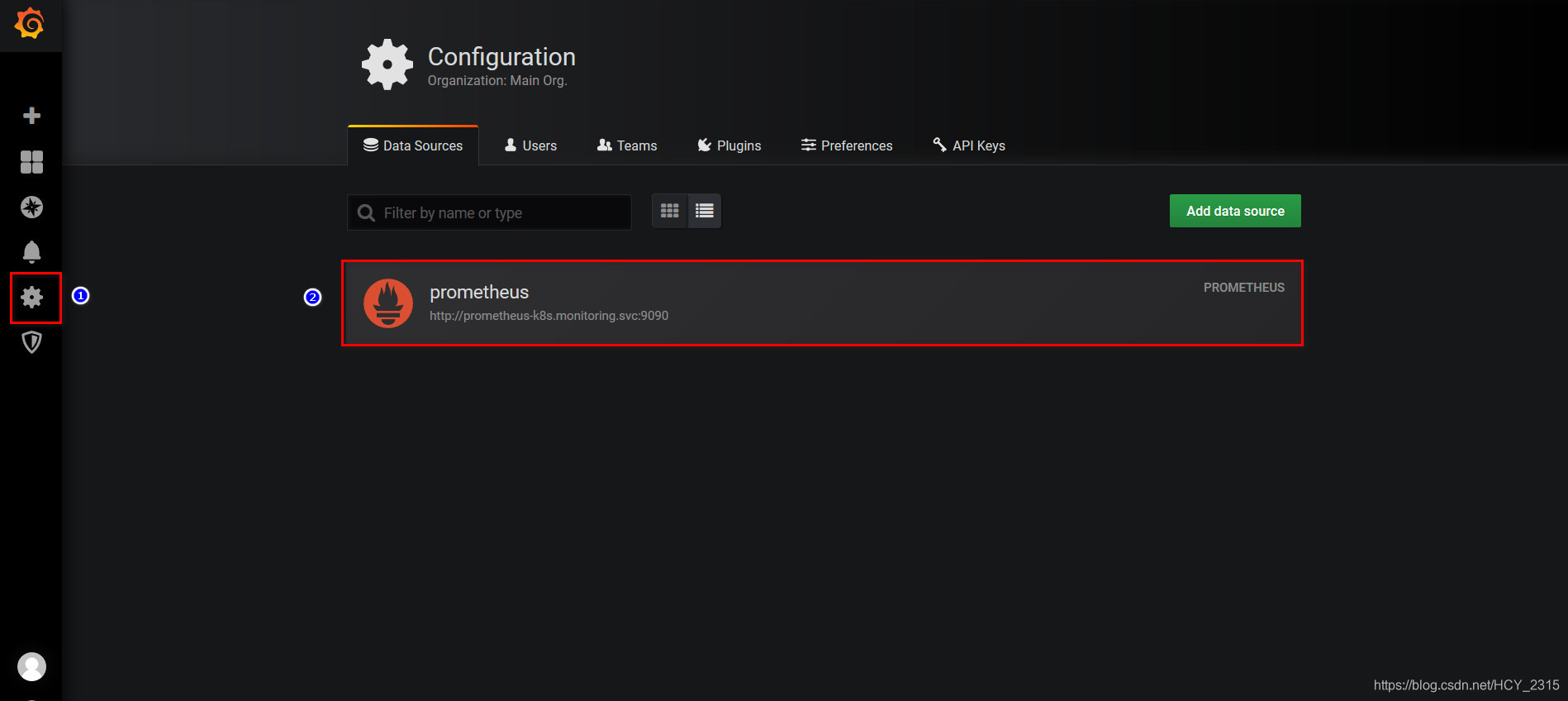
Task: Open the Create plus menu in sidebar
Action: pos(31,116)
